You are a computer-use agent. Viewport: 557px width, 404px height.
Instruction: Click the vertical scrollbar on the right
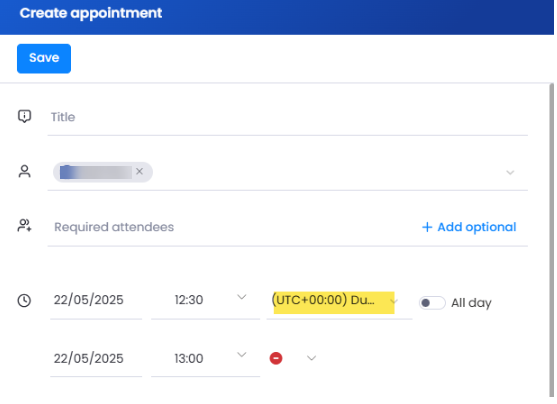click(x=551, y=240)
